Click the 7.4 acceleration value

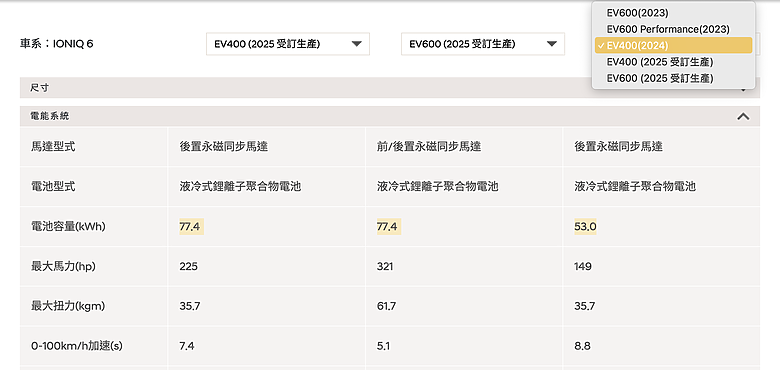point(187,346)
